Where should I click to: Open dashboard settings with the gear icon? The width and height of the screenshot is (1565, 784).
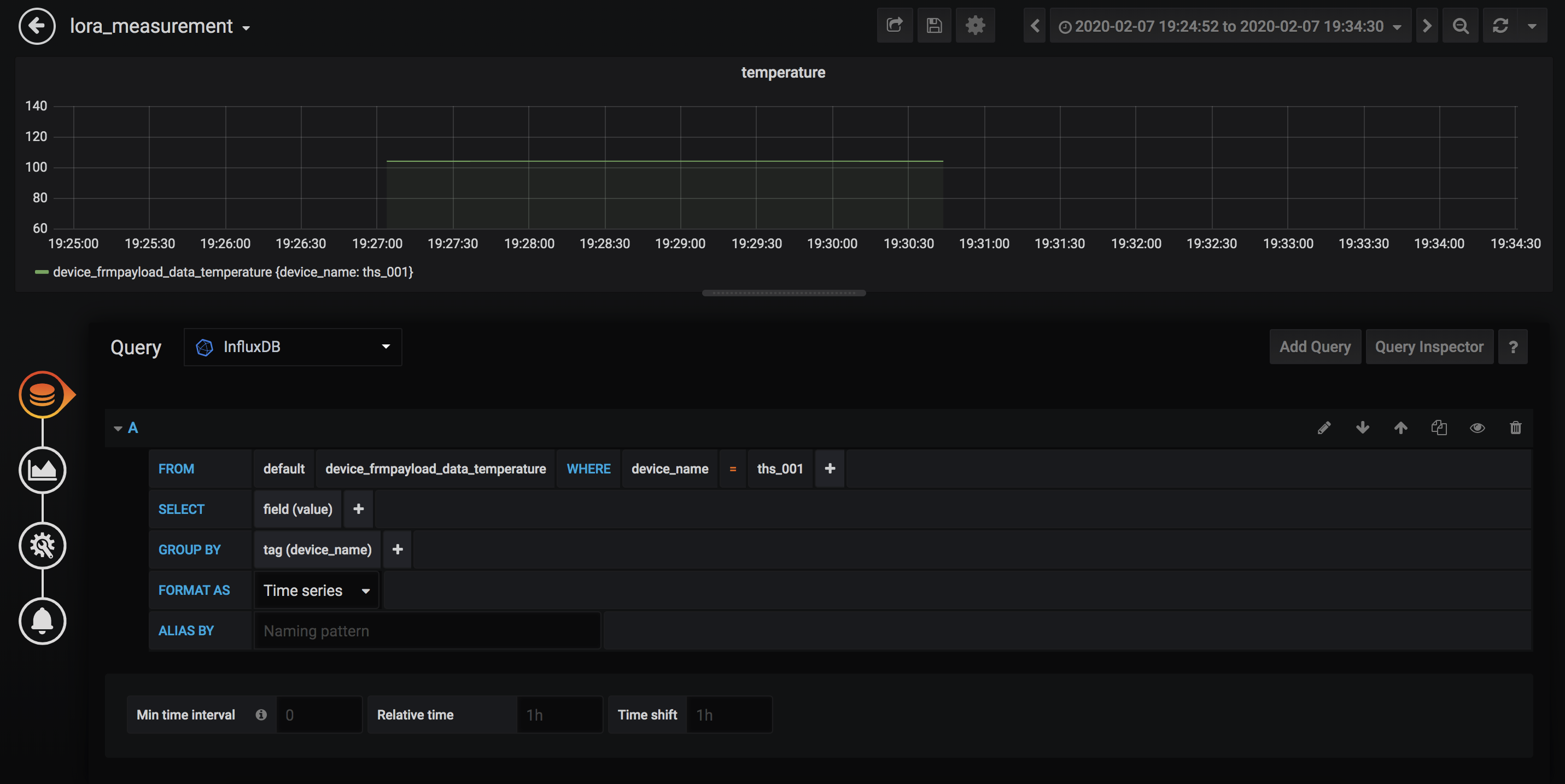point(975,26)
